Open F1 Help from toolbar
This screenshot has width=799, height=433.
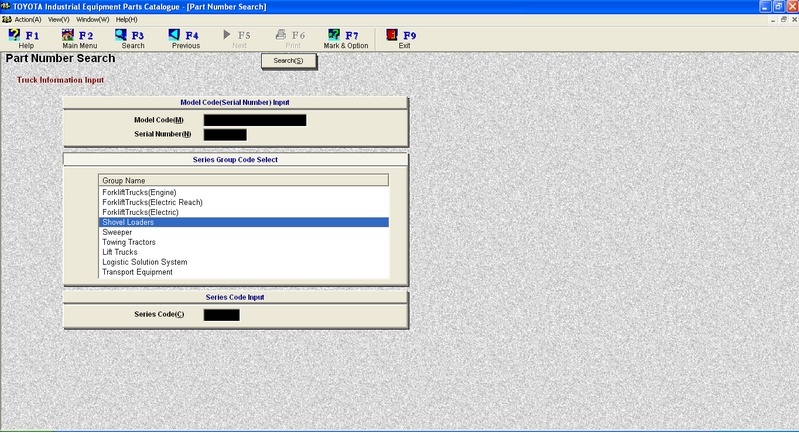[x=24, y=39]
